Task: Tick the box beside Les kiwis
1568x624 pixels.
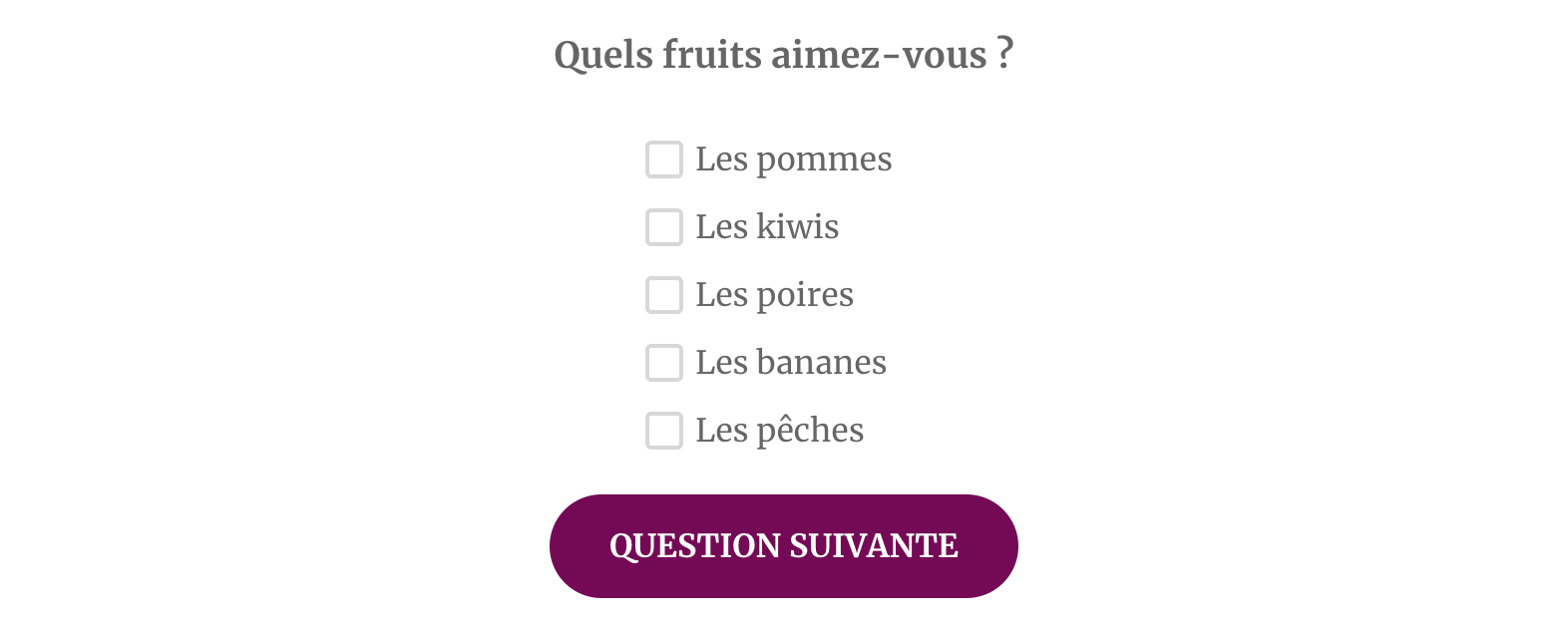Action: [664, 227]
